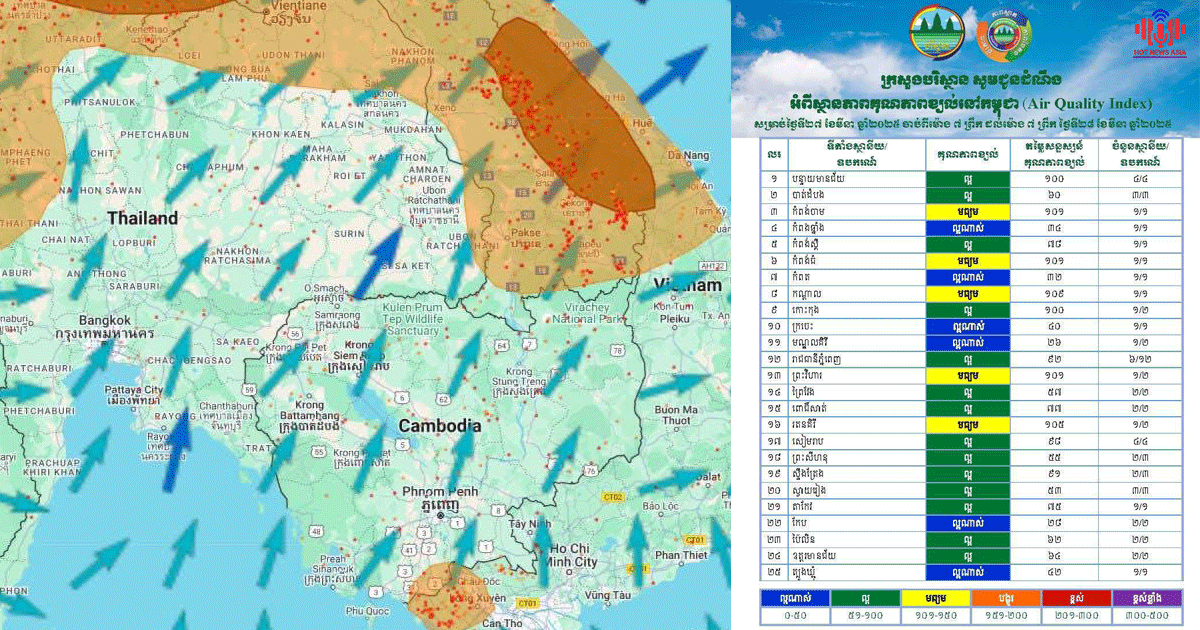This screenshot has width=1200, height=630.
Task: Click the Cambodia country label
Action: point(439,426)
